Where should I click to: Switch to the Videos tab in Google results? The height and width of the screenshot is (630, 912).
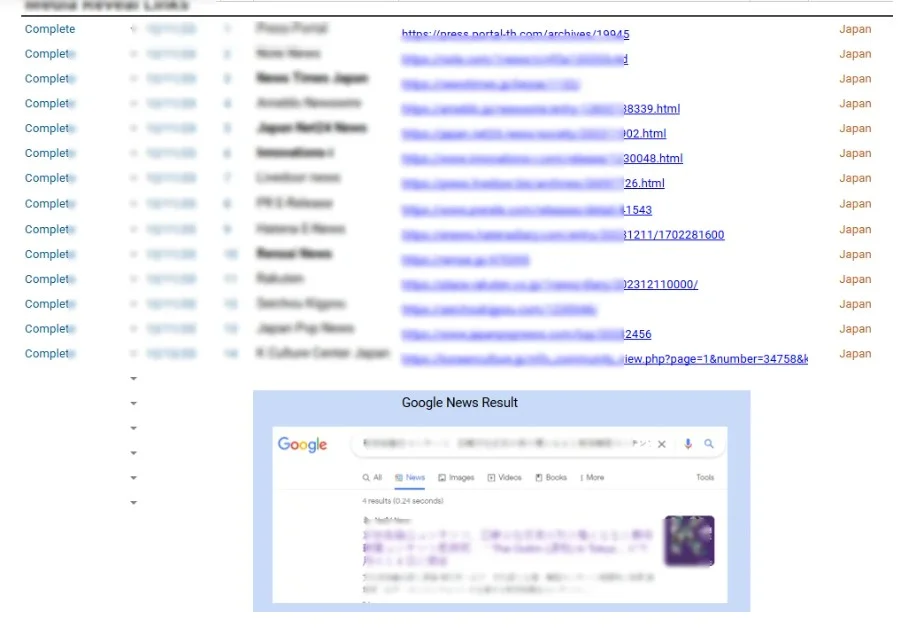tap(504, 478)
